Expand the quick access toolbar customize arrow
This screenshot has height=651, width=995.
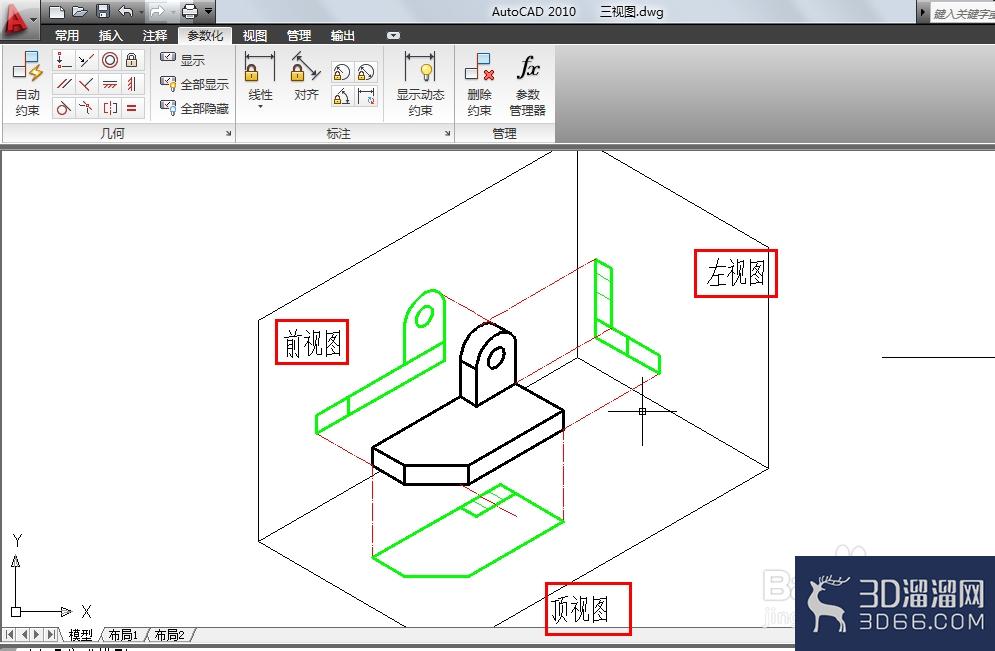208,11
